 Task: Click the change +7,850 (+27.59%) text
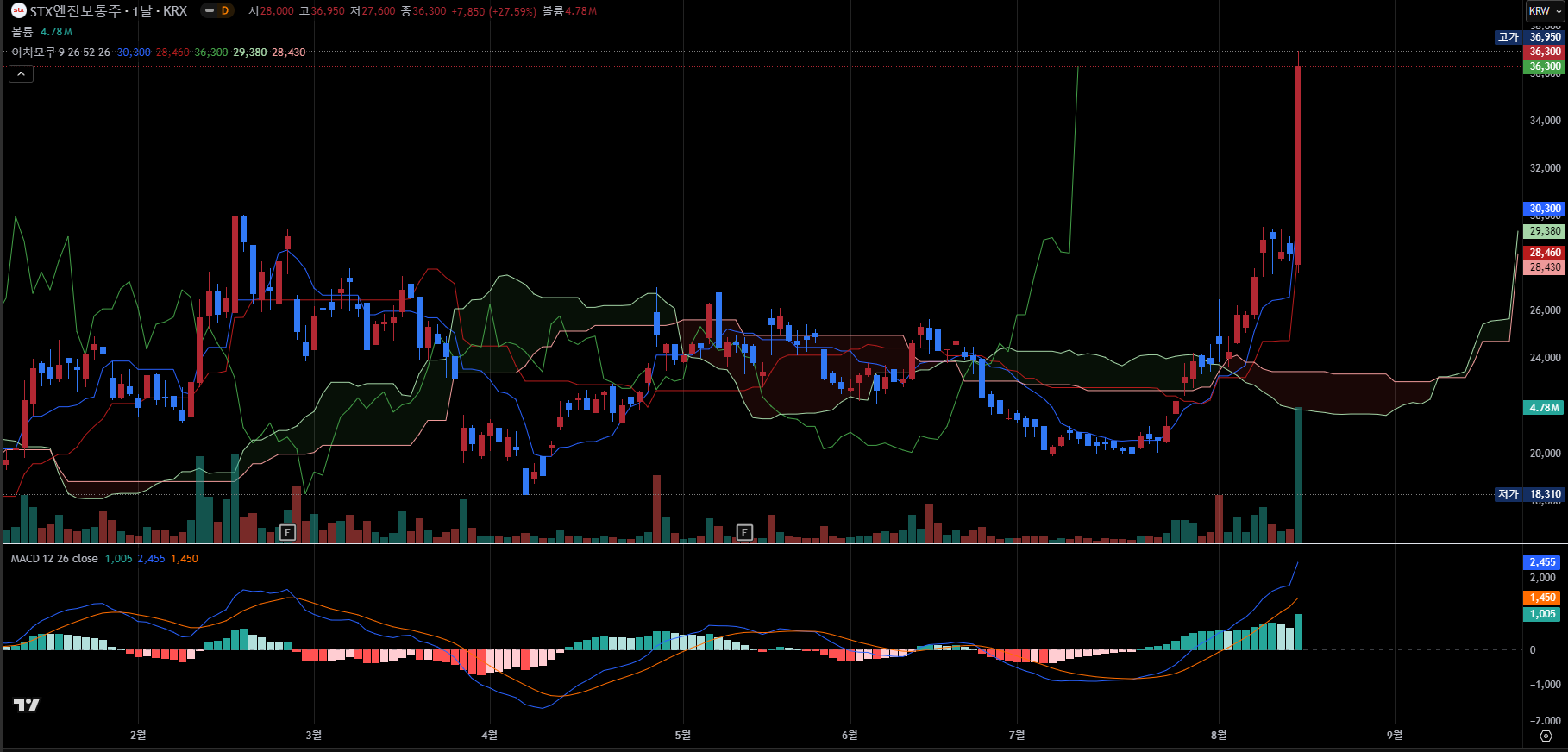[x=493, y=11]
